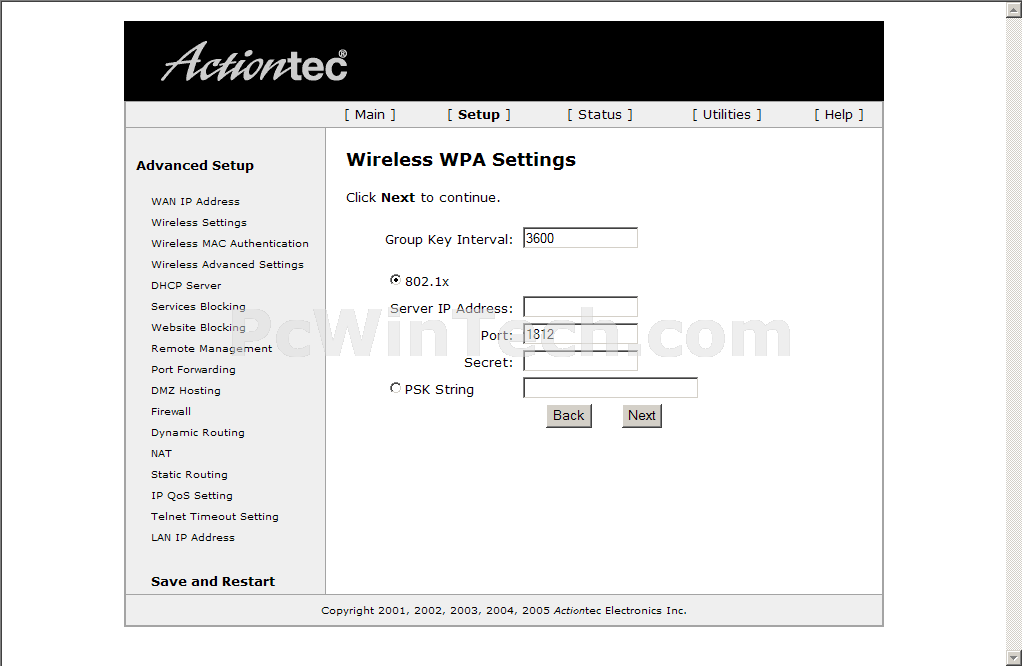This screenshot has width=1022, height=666.
Task: Go to Services Blocking
Action: (x=198, y=306)
